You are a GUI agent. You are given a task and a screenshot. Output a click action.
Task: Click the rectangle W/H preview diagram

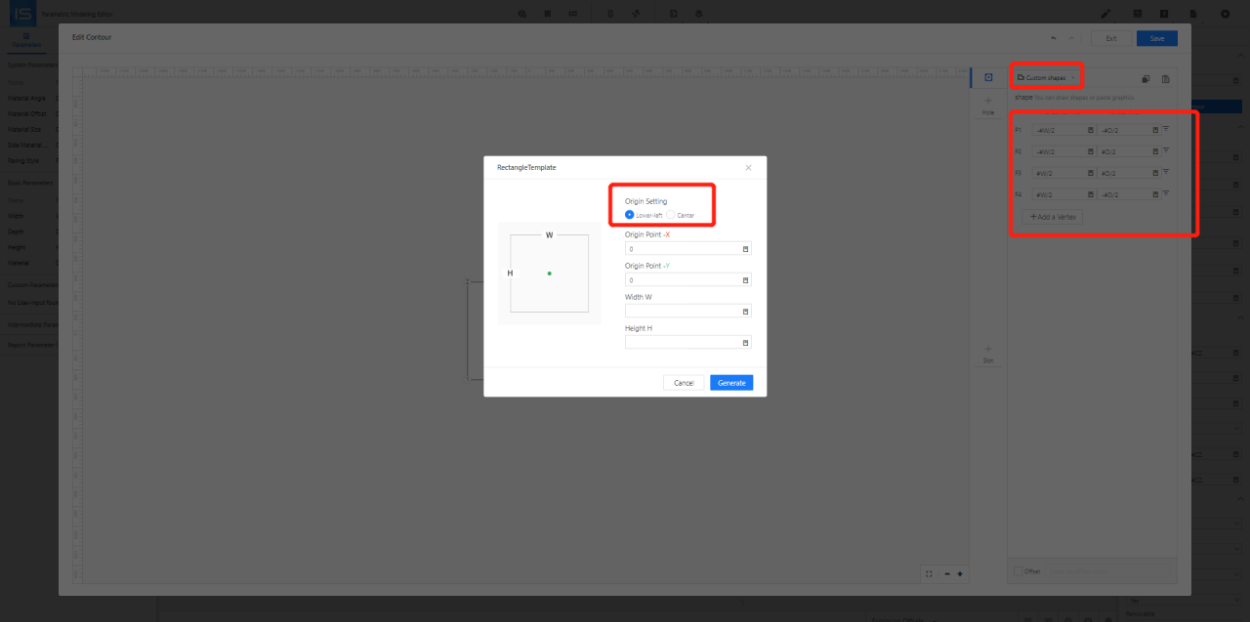click(549, 273)
